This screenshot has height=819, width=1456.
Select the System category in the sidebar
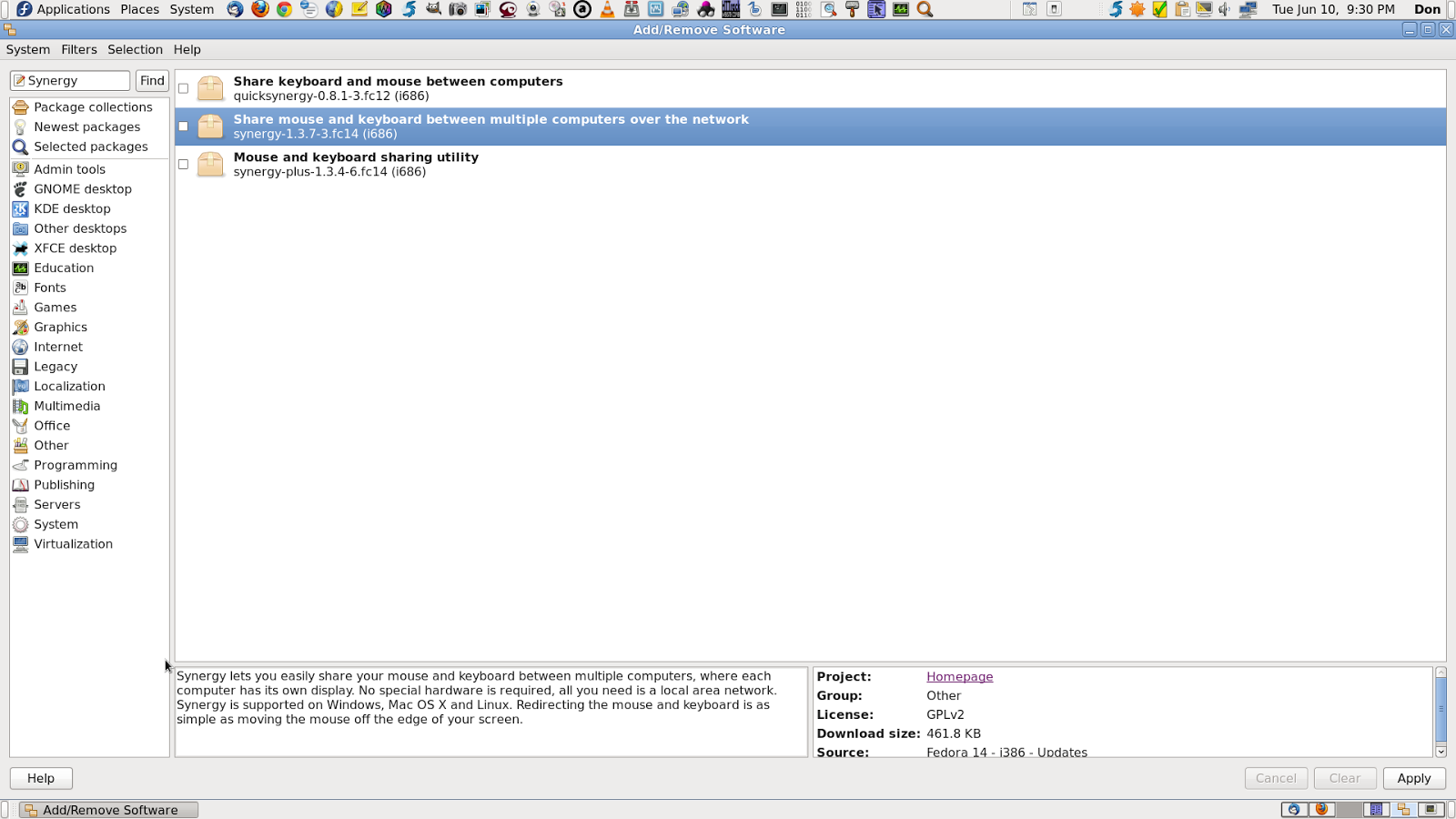[89, 524]
